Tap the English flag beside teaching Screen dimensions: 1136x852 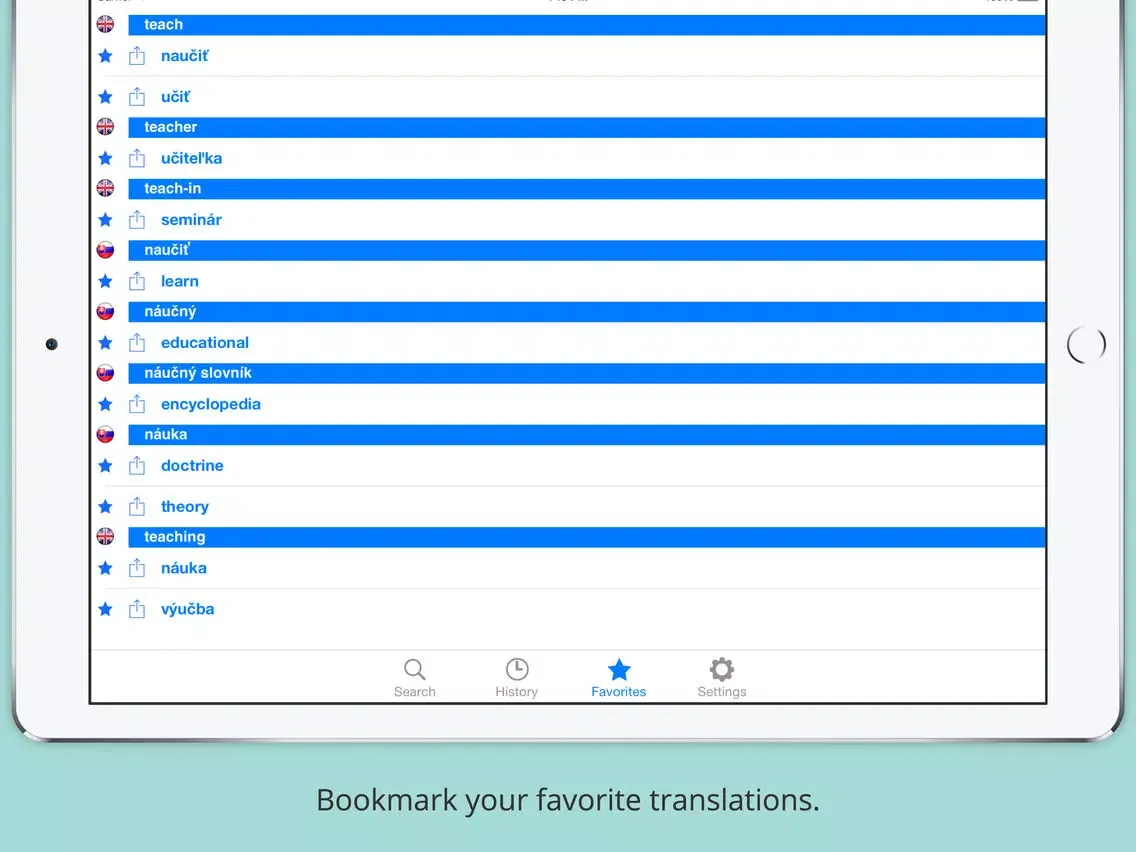(x=105, y=537)
